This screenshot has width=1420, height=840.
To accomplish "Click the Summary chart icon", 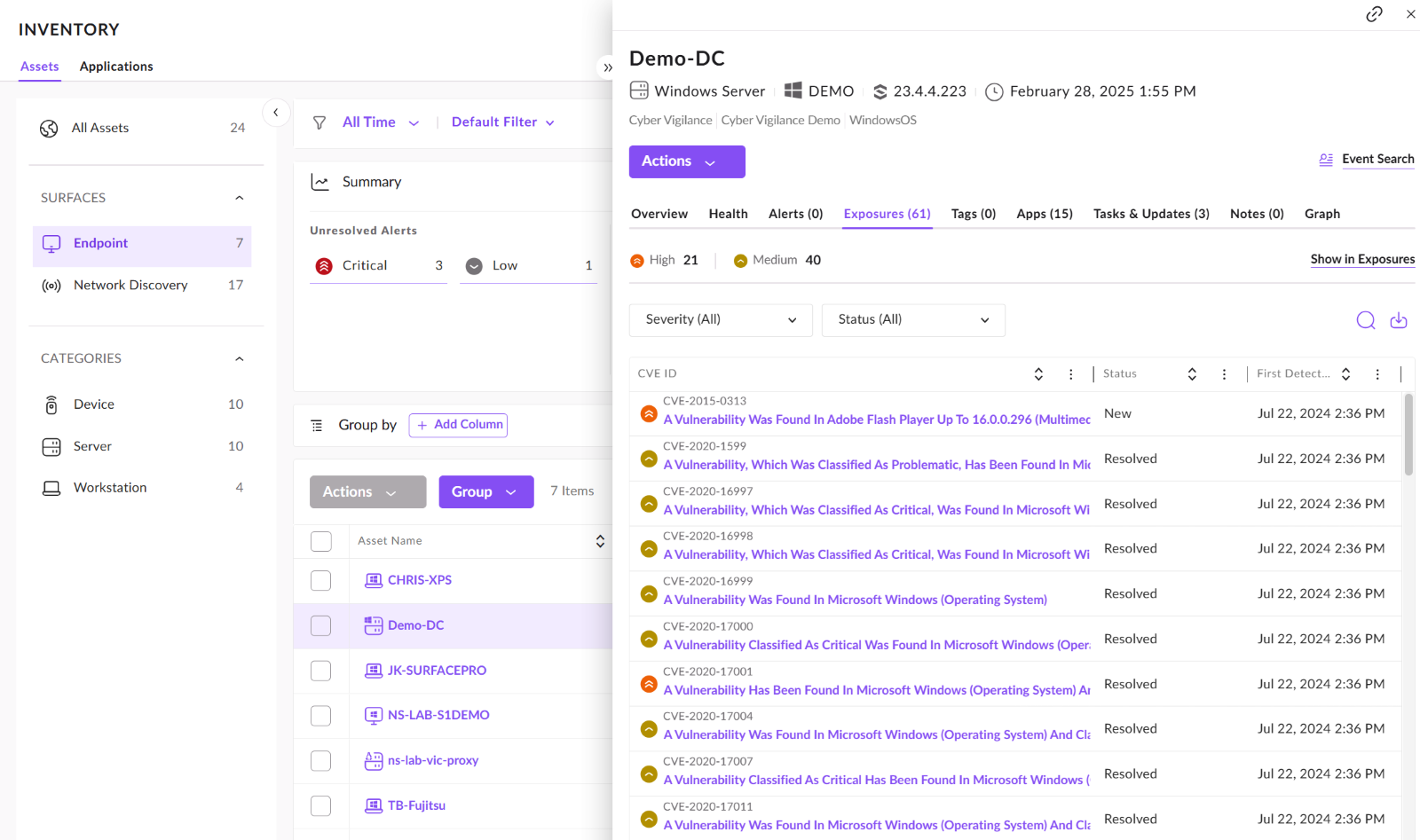I will pos(319,182).
